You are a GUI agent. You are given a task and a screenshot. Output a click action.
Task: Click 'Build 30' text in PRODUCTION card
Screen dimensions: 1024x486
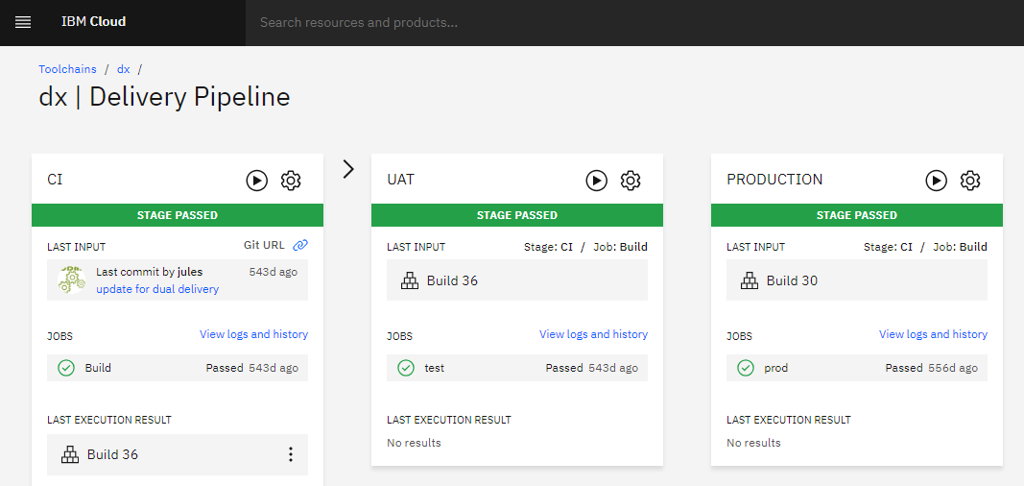[x=792, y=281]
